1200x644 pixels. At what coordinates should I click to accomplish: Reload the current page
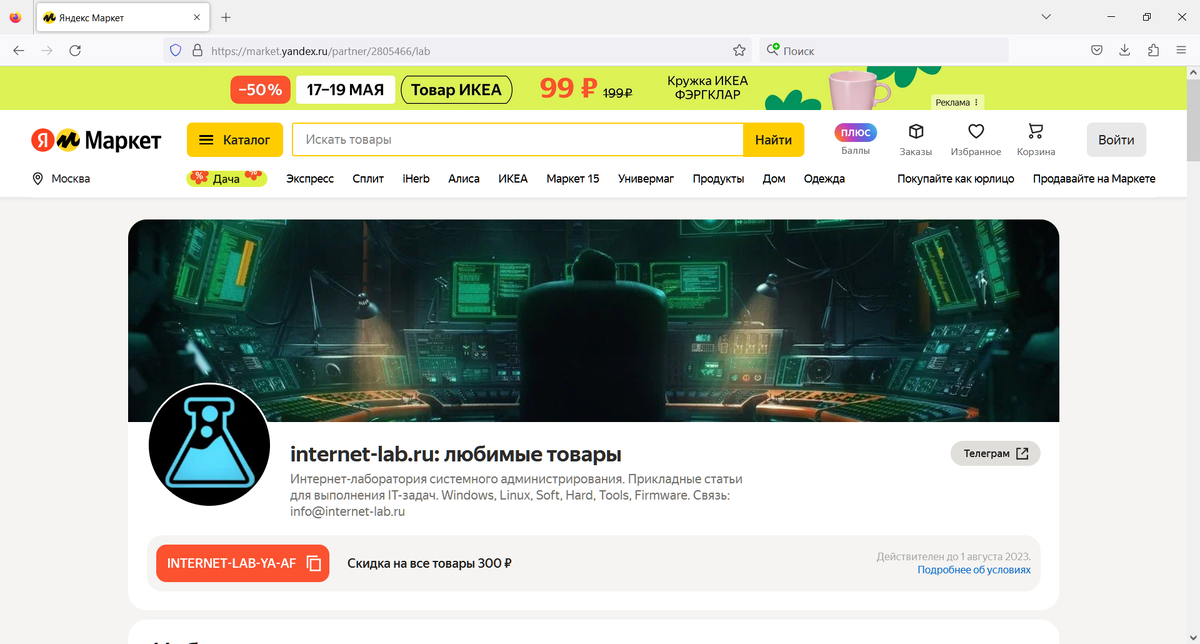(75, 50)
